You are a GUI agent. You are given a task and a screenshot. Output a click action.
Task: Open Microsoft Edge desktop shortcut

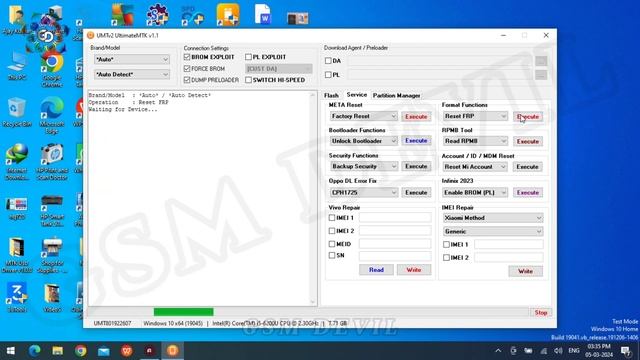[x=52, y=116]
